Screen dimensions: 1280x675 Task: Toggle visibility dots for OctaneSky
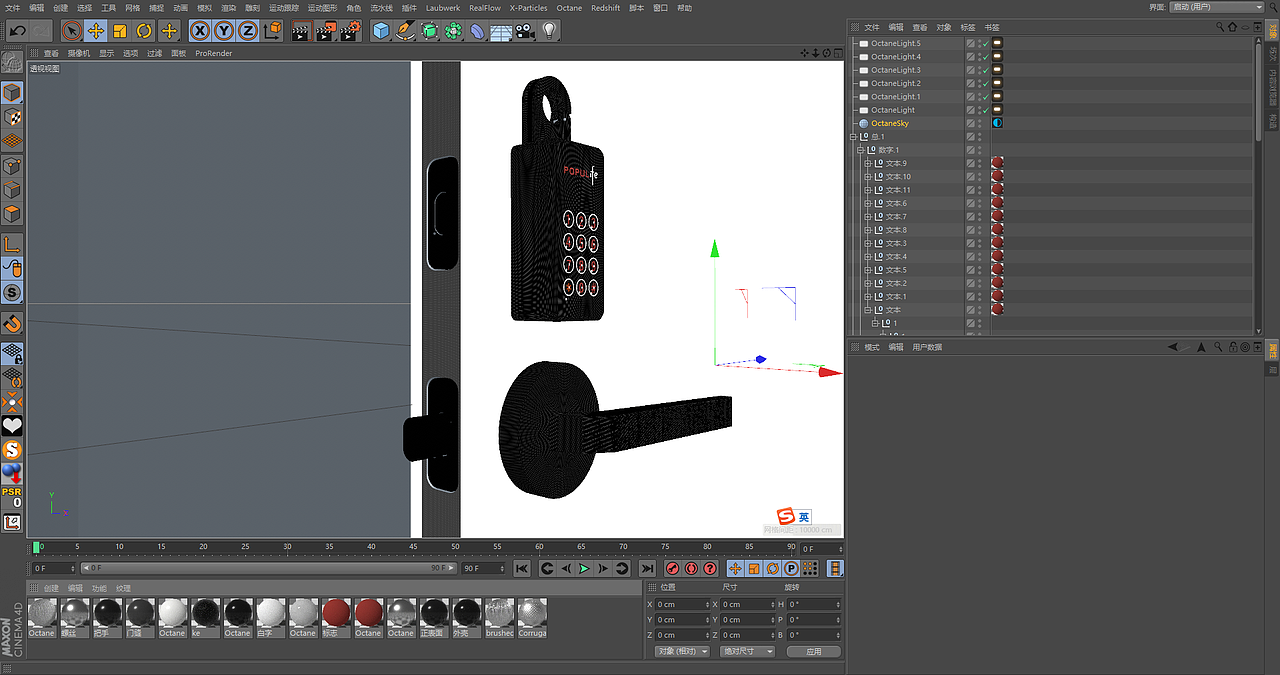(x=980, y=123)
